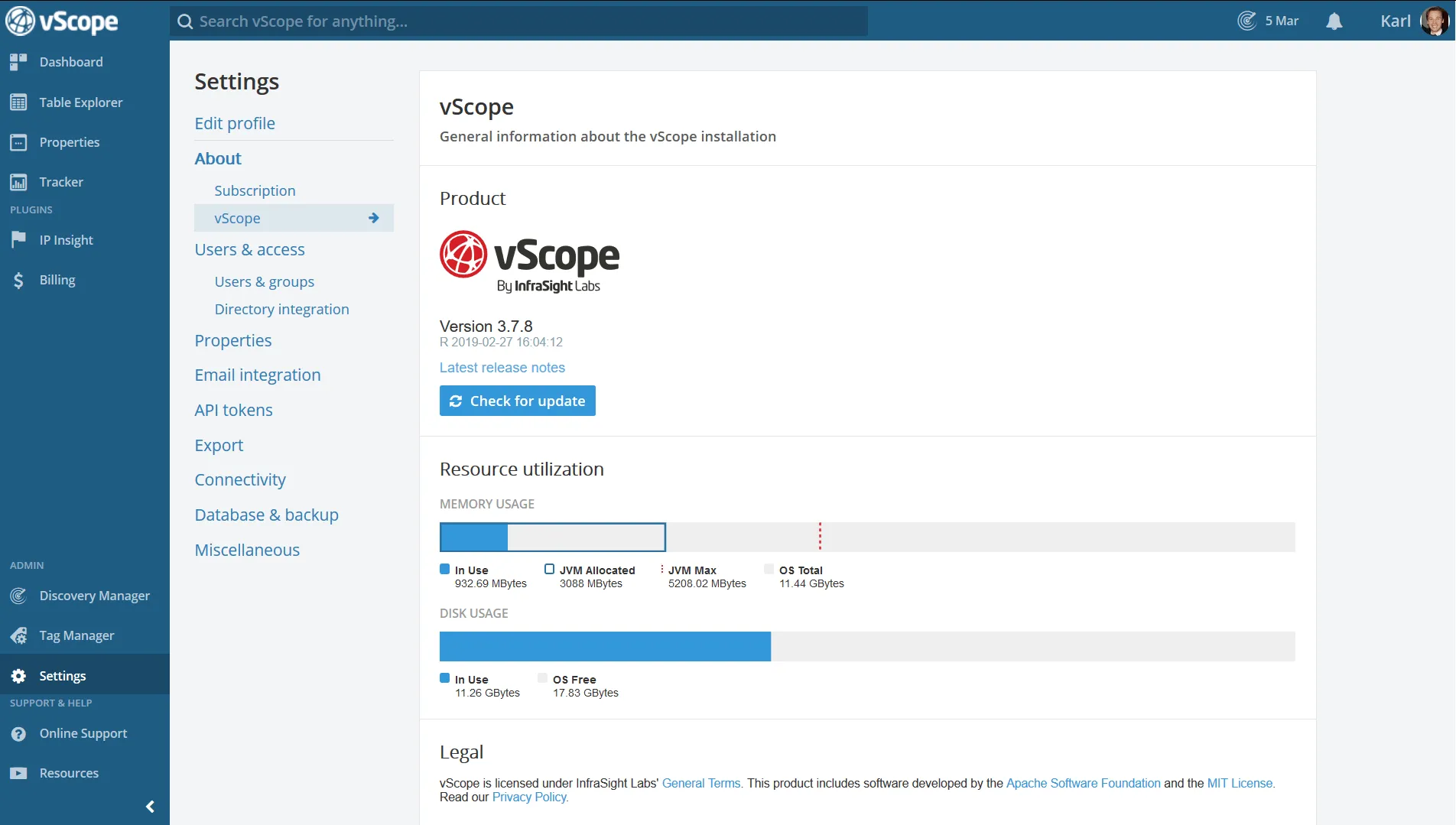The height and width of the screenshot is (825, 1456).
Task: Open Billing dollar icon
Action: pos(18,281)
